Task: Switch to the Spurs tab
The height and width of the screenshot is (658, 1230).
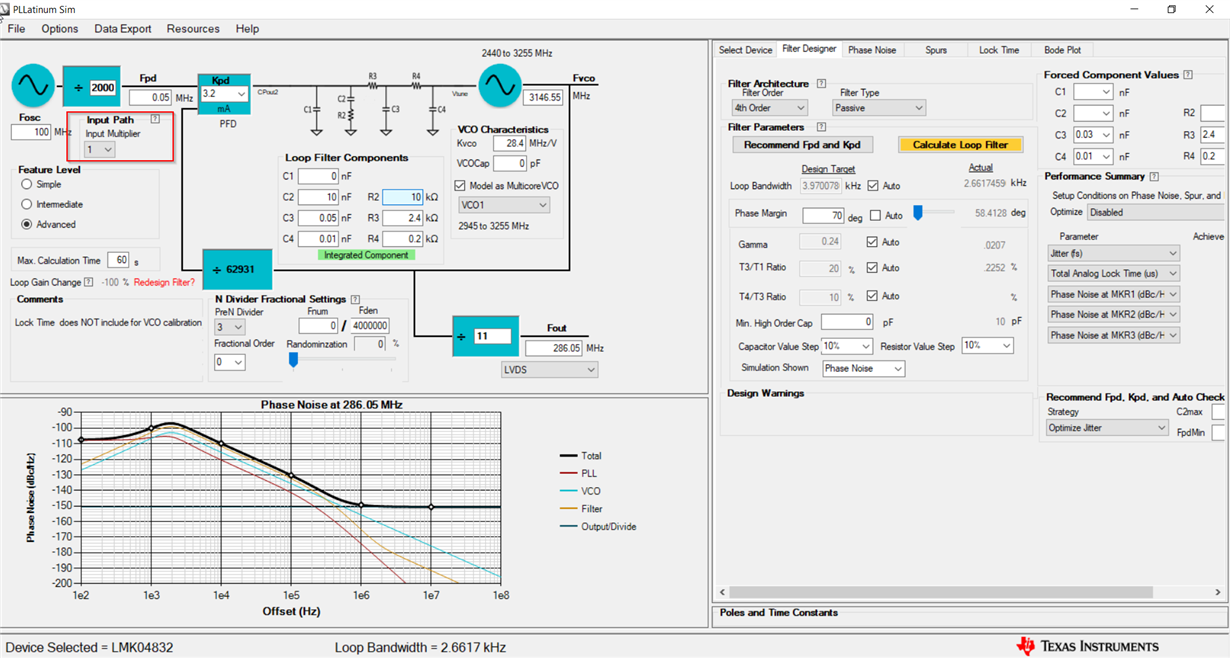Action: pos(936,50)
